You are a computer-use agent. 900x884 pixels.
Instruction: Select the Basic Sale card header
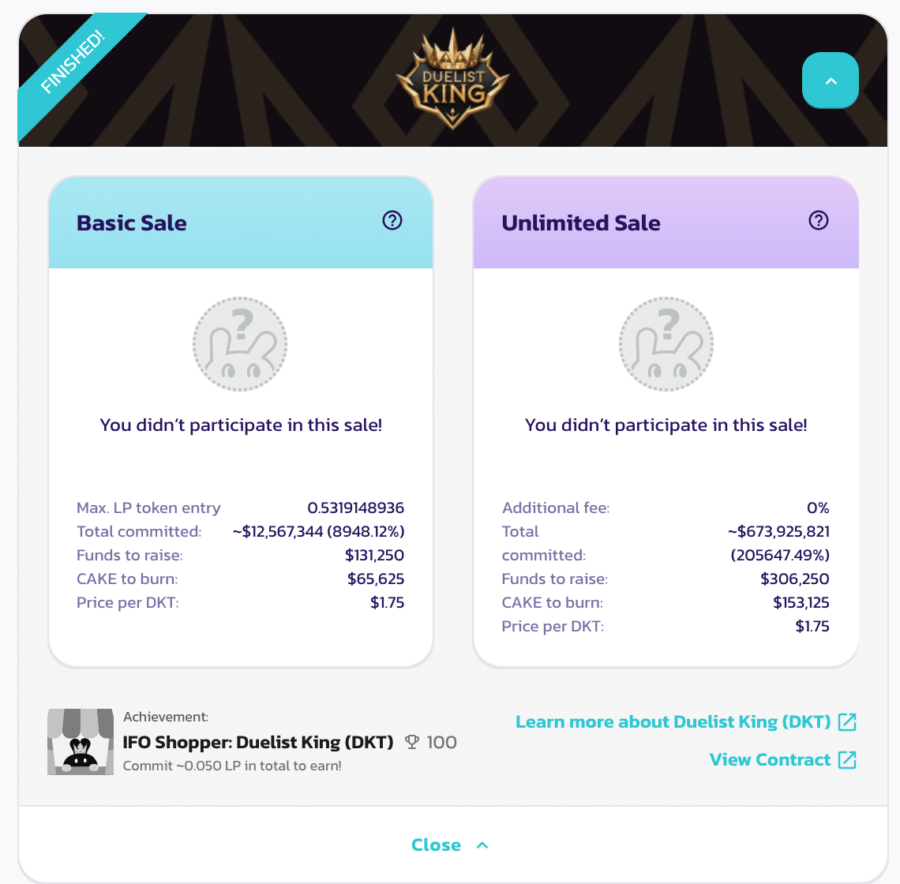240,223
